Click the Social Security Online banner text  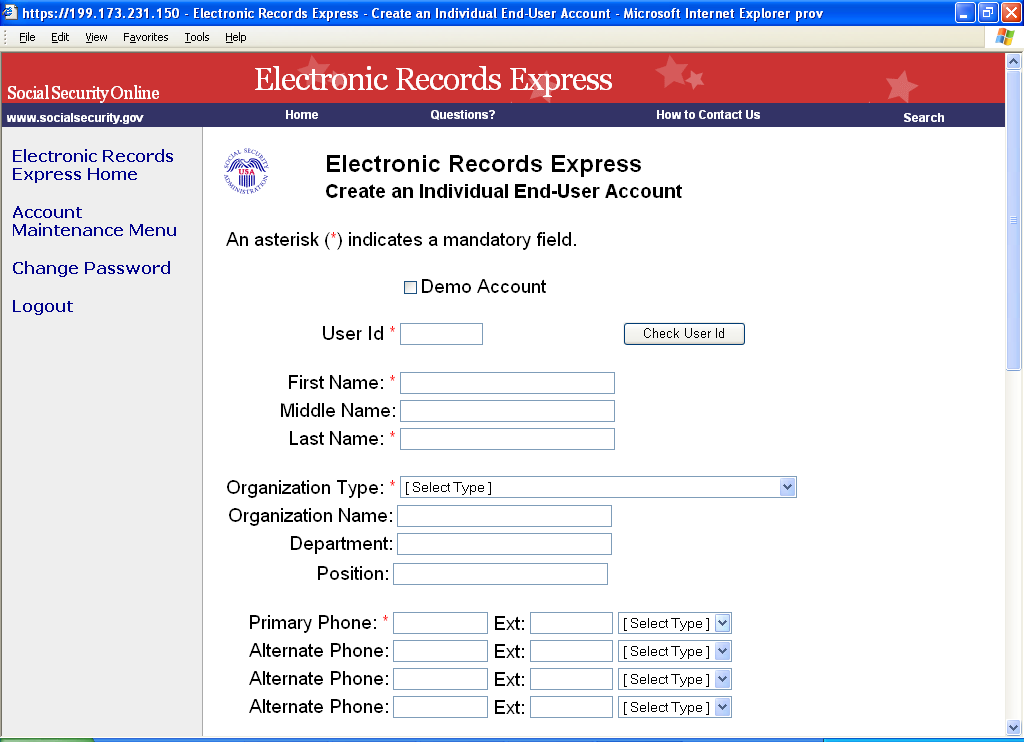point(83,93)
